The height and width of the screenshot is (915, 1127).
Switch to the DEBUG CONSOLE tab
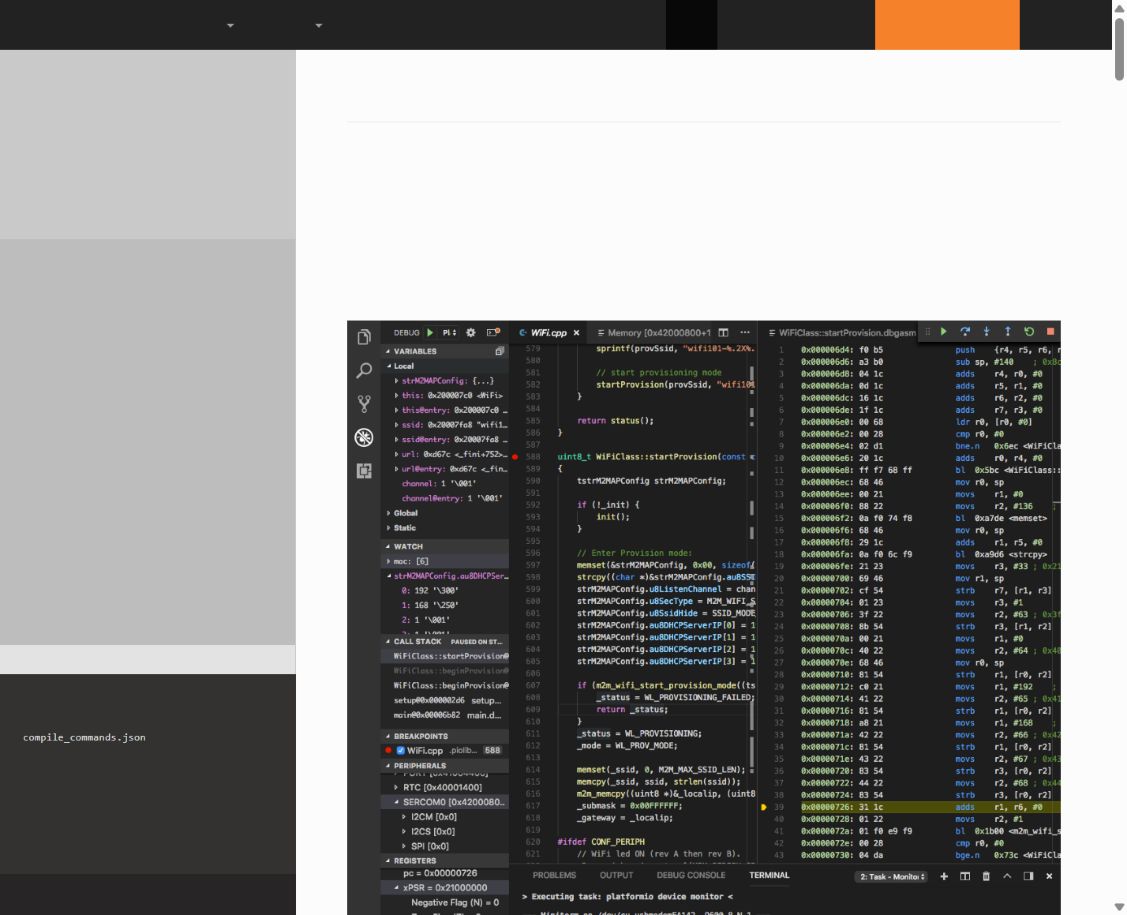point(691,875)
